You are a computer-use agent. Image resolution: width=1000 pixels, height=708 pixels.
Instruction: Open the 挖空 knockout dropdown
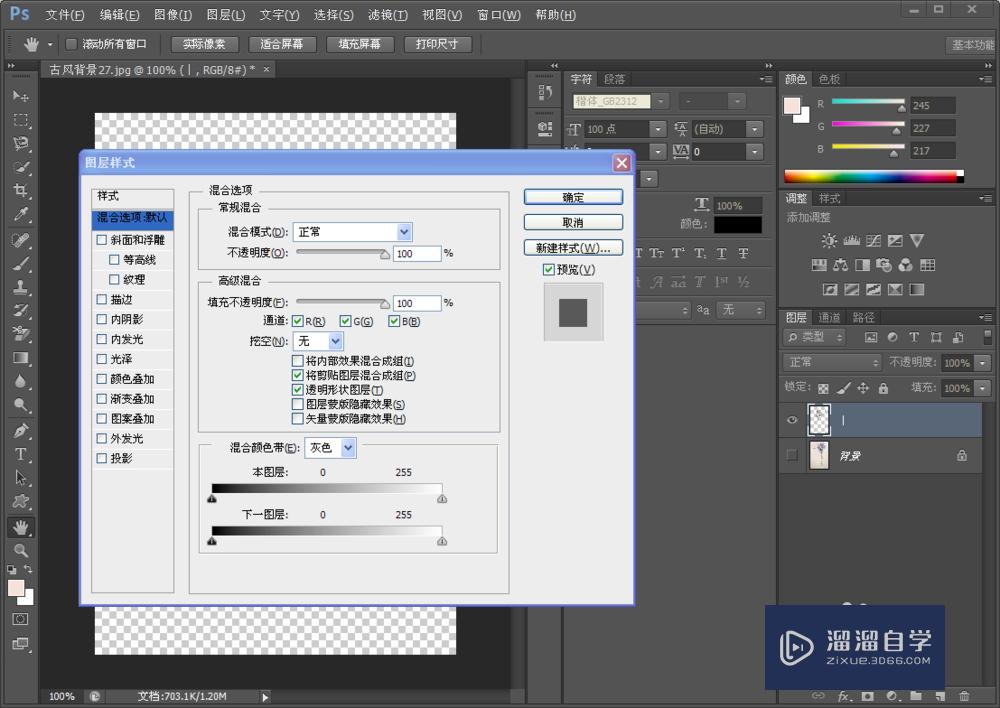[x=319, y=342]
